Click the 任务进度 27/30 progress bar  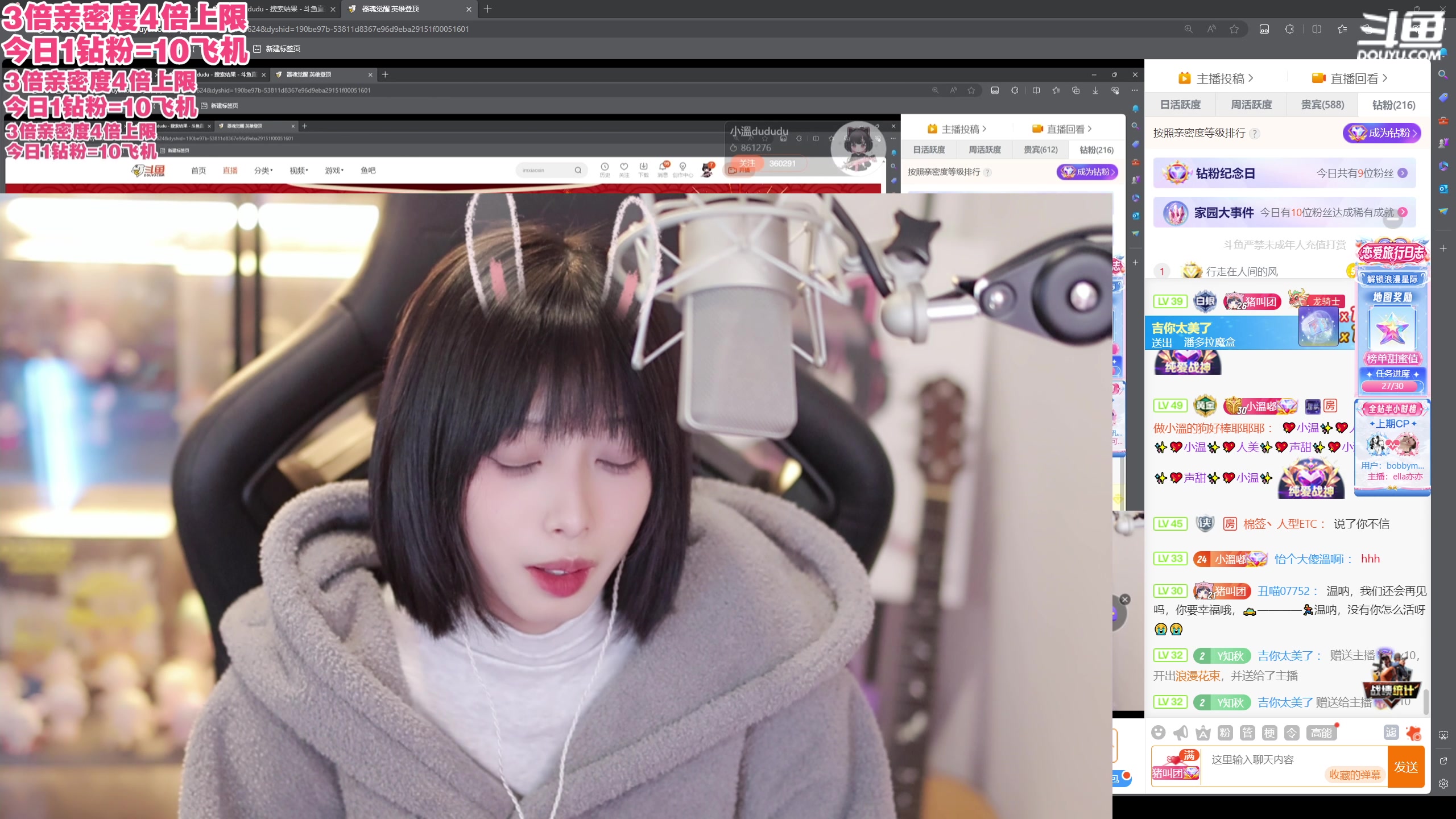click(1392, 386)
